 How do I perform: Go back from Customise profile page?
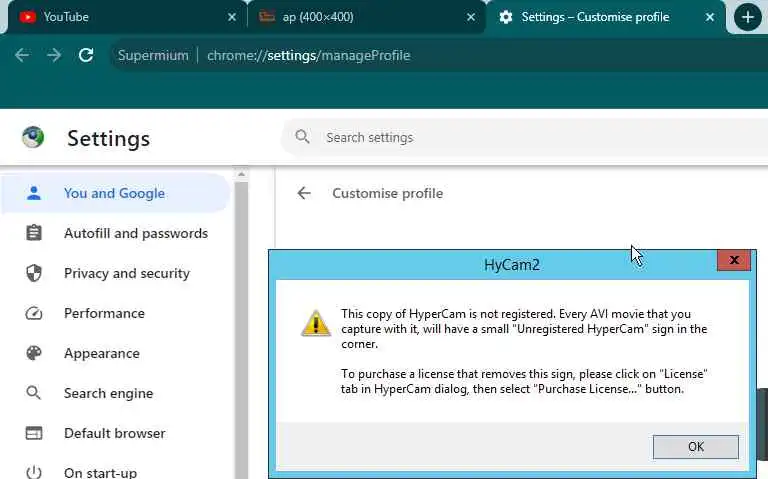point(304,193)
